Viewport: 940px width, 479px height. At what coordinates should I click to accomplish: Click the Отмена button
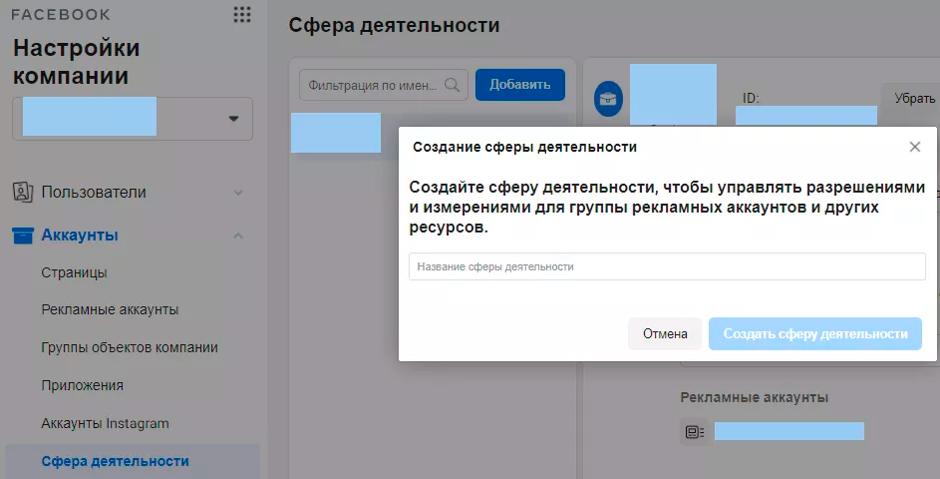(x=665, y=334)
